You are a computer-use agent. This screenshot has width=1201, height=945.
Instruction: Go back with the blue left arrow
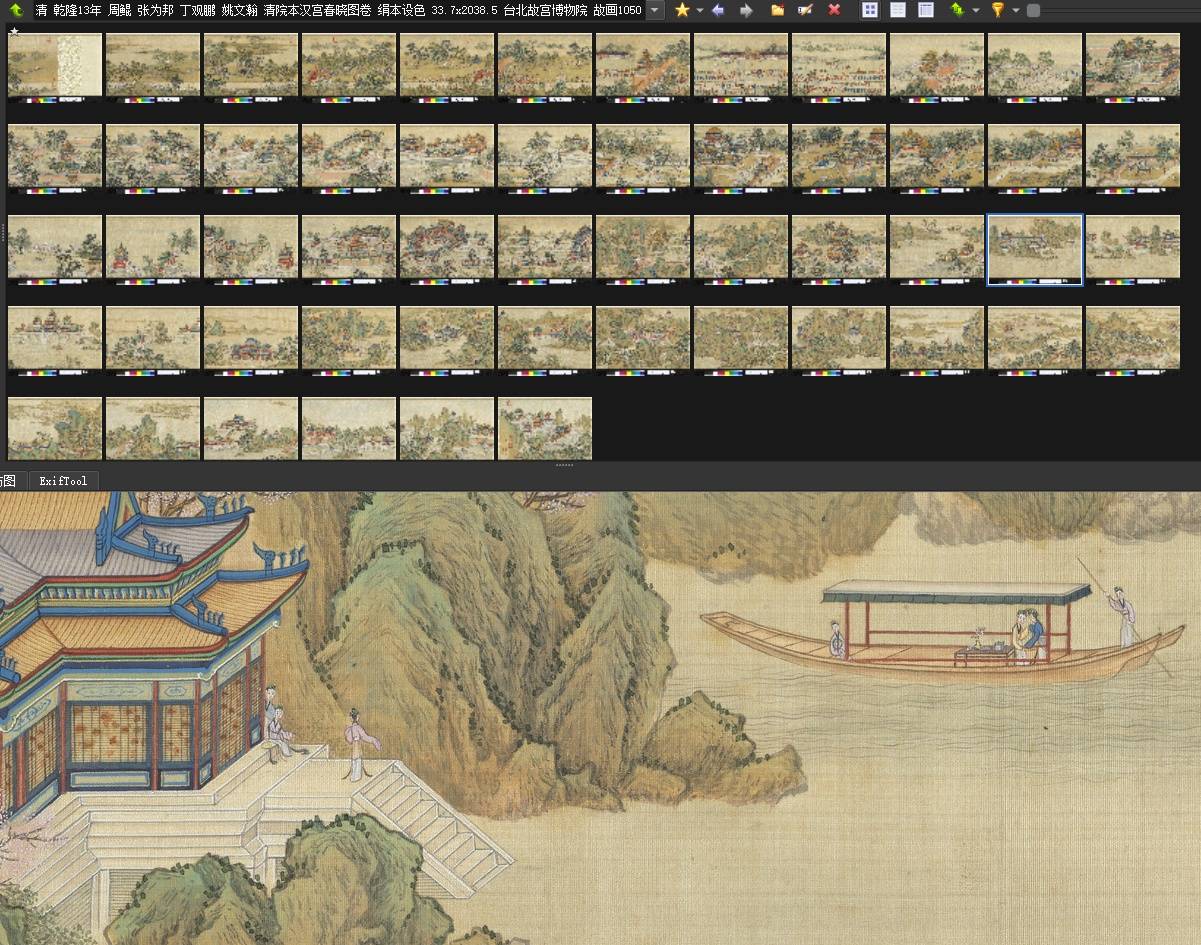tap(718, 10)
